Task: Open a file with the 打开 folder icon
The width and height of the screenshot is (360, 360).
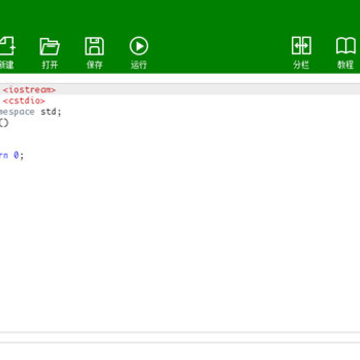Action: coord(50,46)
